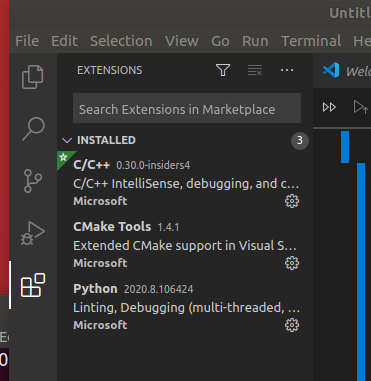The width and height of the screenshot is (371, 381).
Task: Click the run all double-arrow icon
Action: pos(329,107)
